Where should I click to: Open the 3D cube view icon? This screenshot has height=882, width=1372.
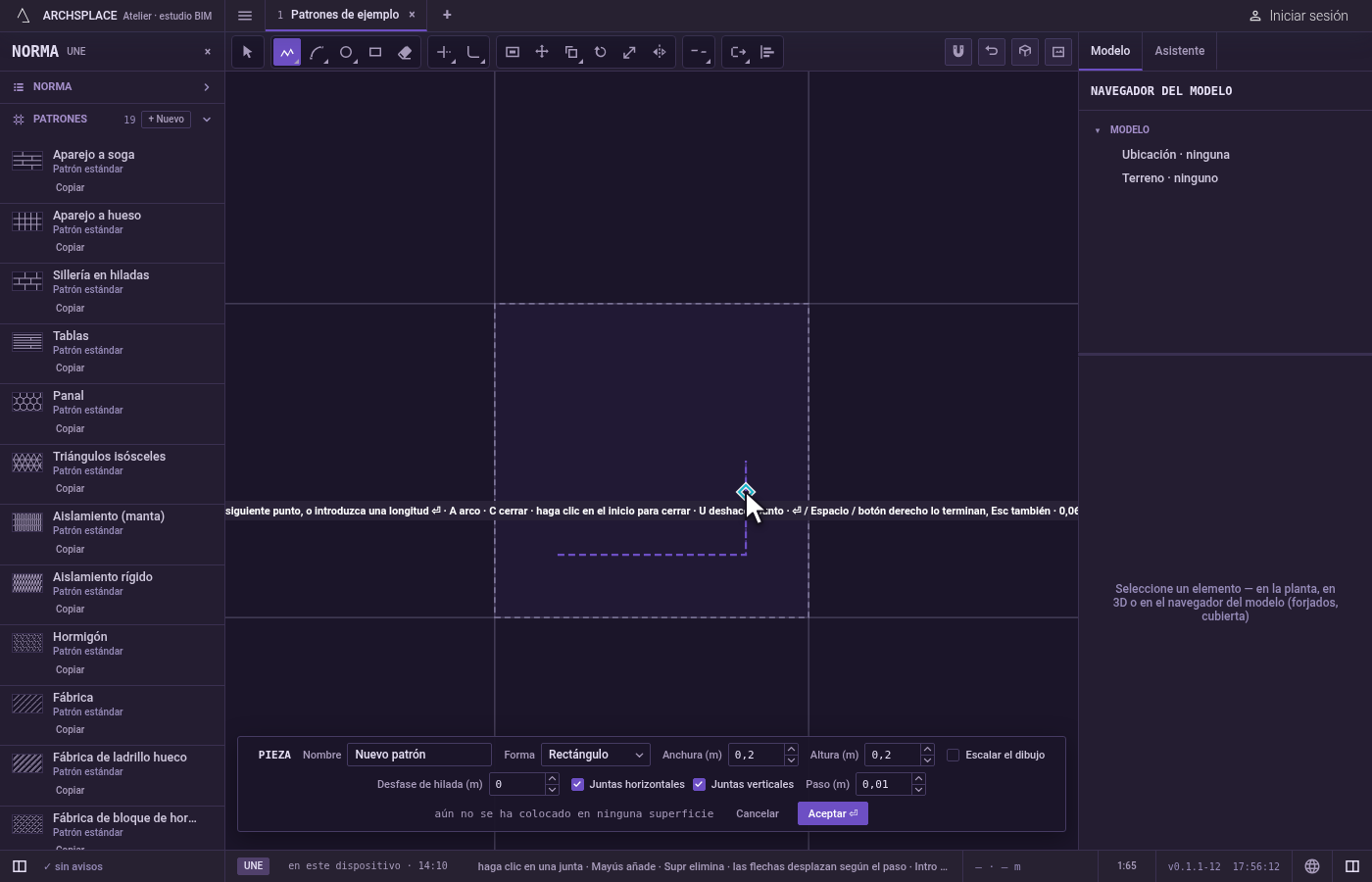pyautogui.click(x=1025, y=52)
